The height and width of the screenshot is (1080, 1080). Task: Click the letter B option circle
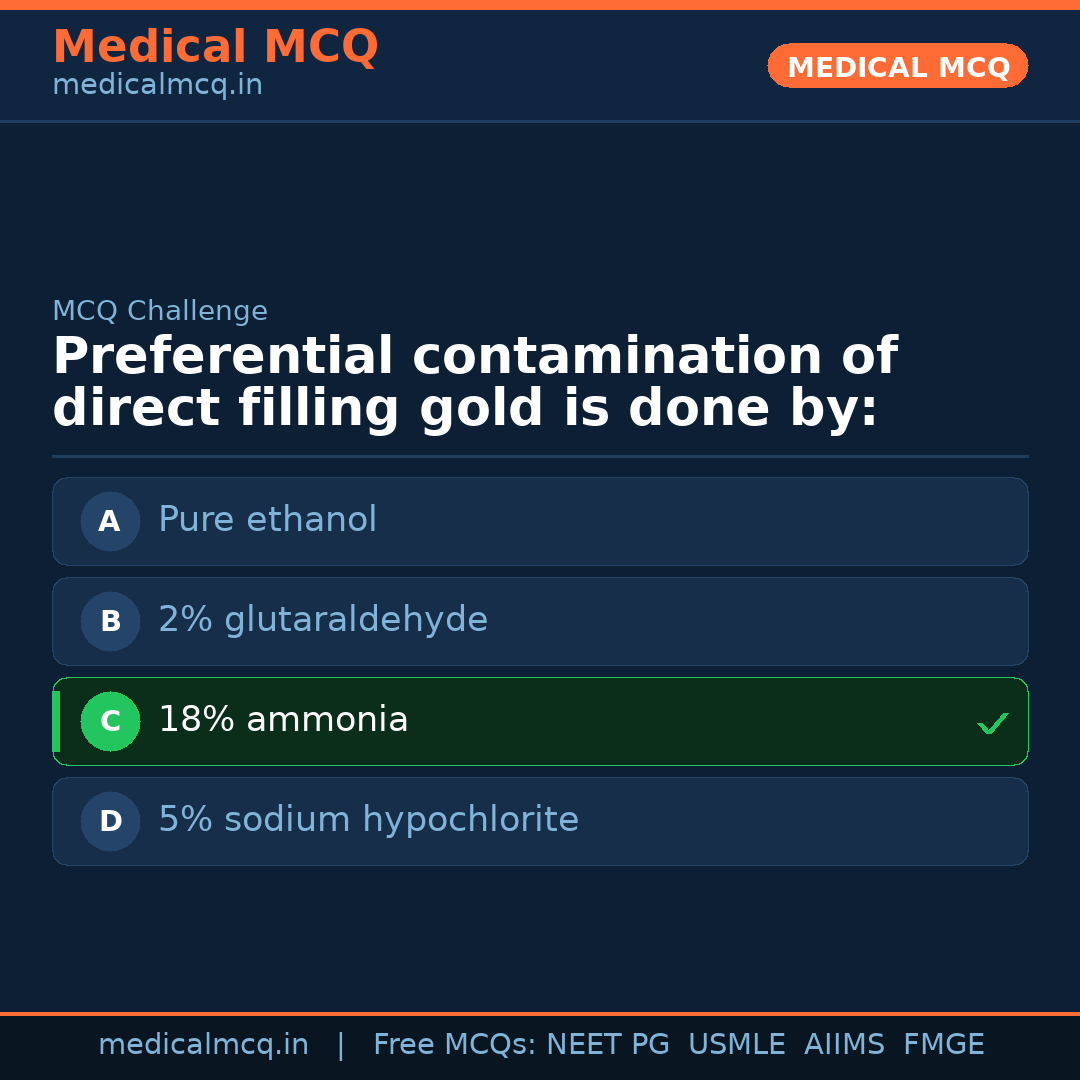coord(110,621)
